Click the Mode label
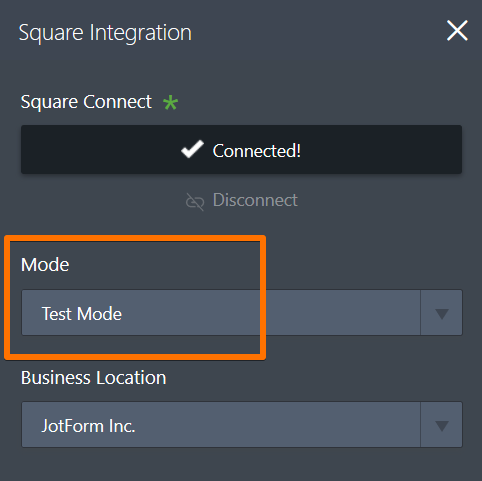This screenshot has height=481, width=482. pyautogui.click(x=45, y=265)
